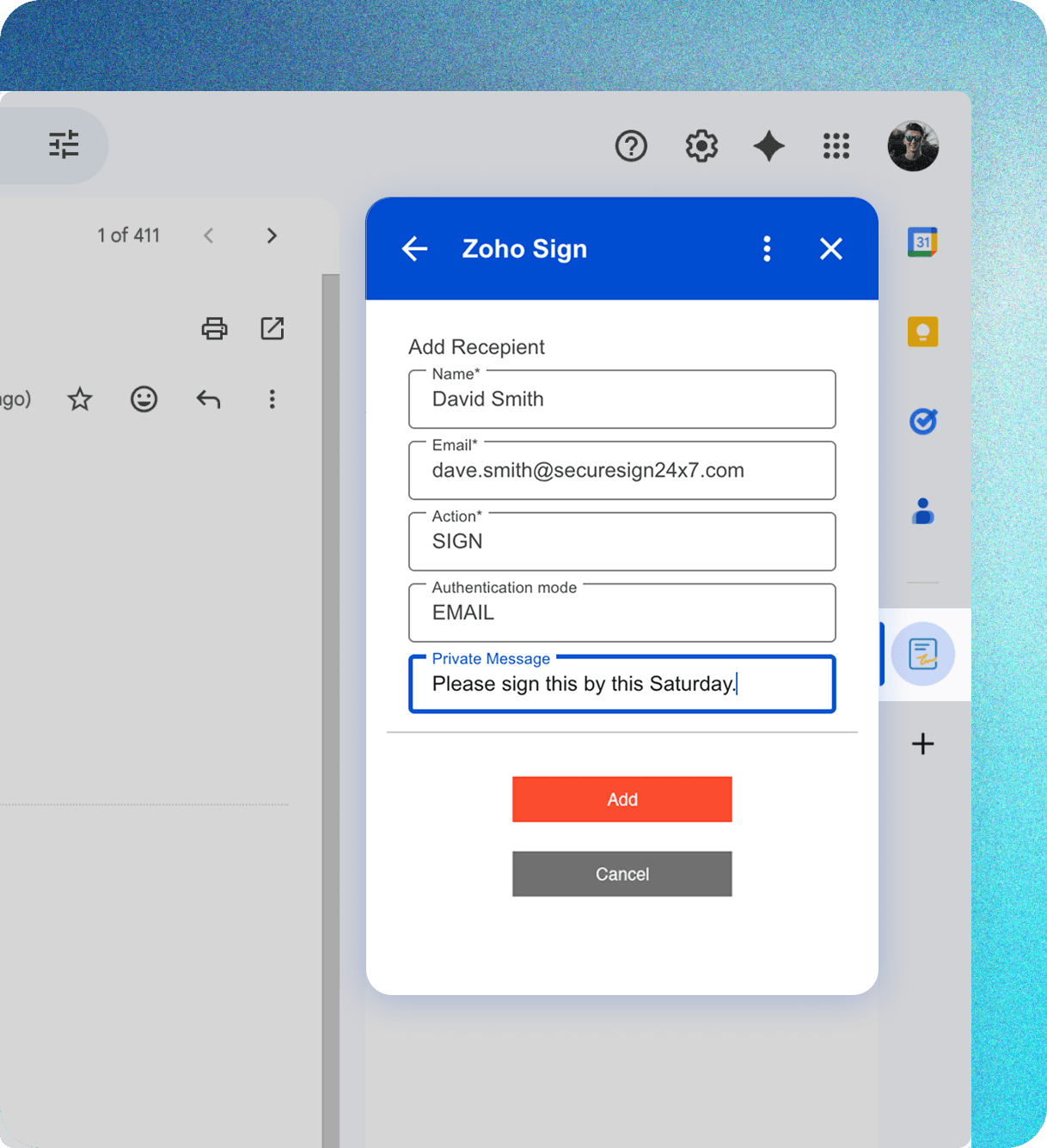Open Google Tasks side panel icon
The image size is (1047, 1148).
pos(923,421)
